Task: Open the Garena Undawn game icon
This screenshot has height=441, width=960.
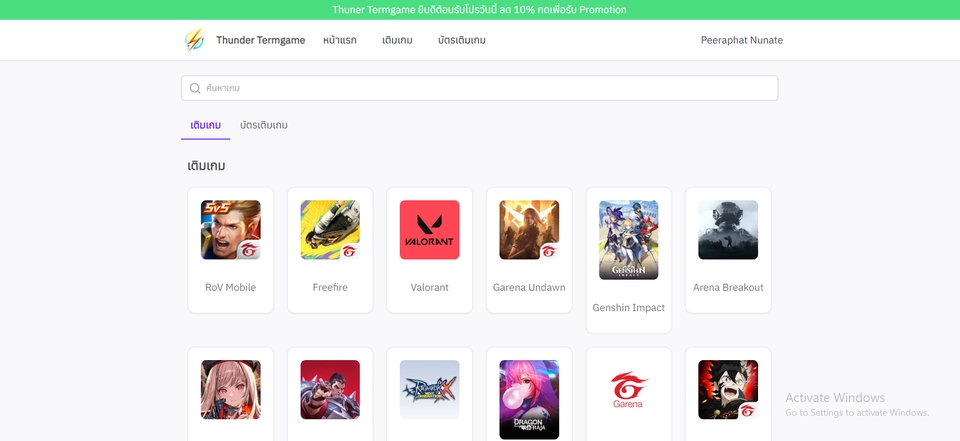Action: pos(529,230)
